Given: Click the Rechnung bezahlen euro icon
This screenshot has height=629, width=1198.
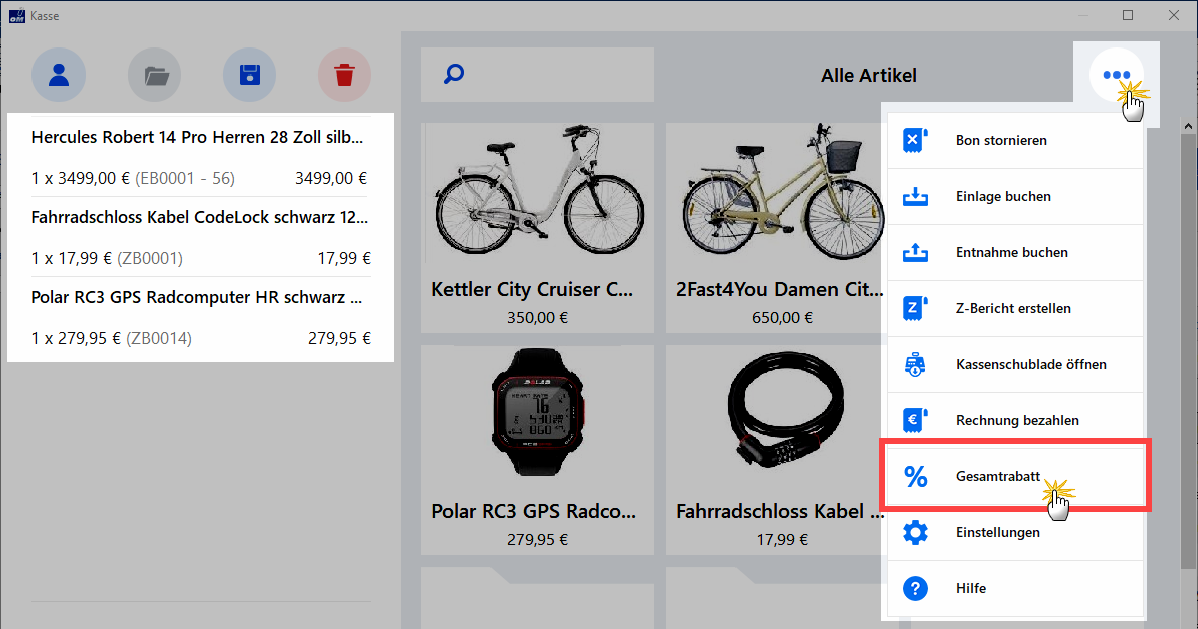Looking at the screenshot, I should (x=915, y=420).
